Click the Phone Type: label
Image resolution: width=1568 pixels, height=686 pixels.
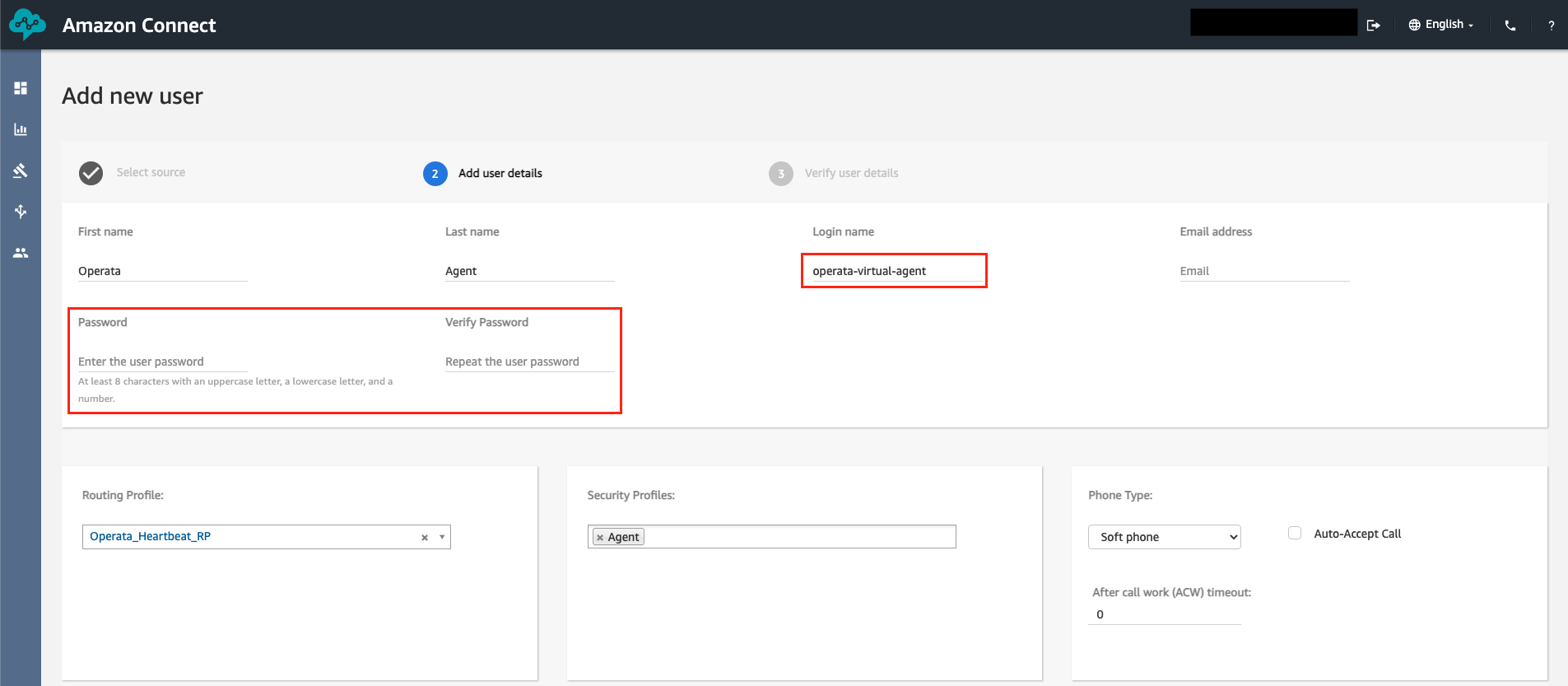pos(1119,495)
